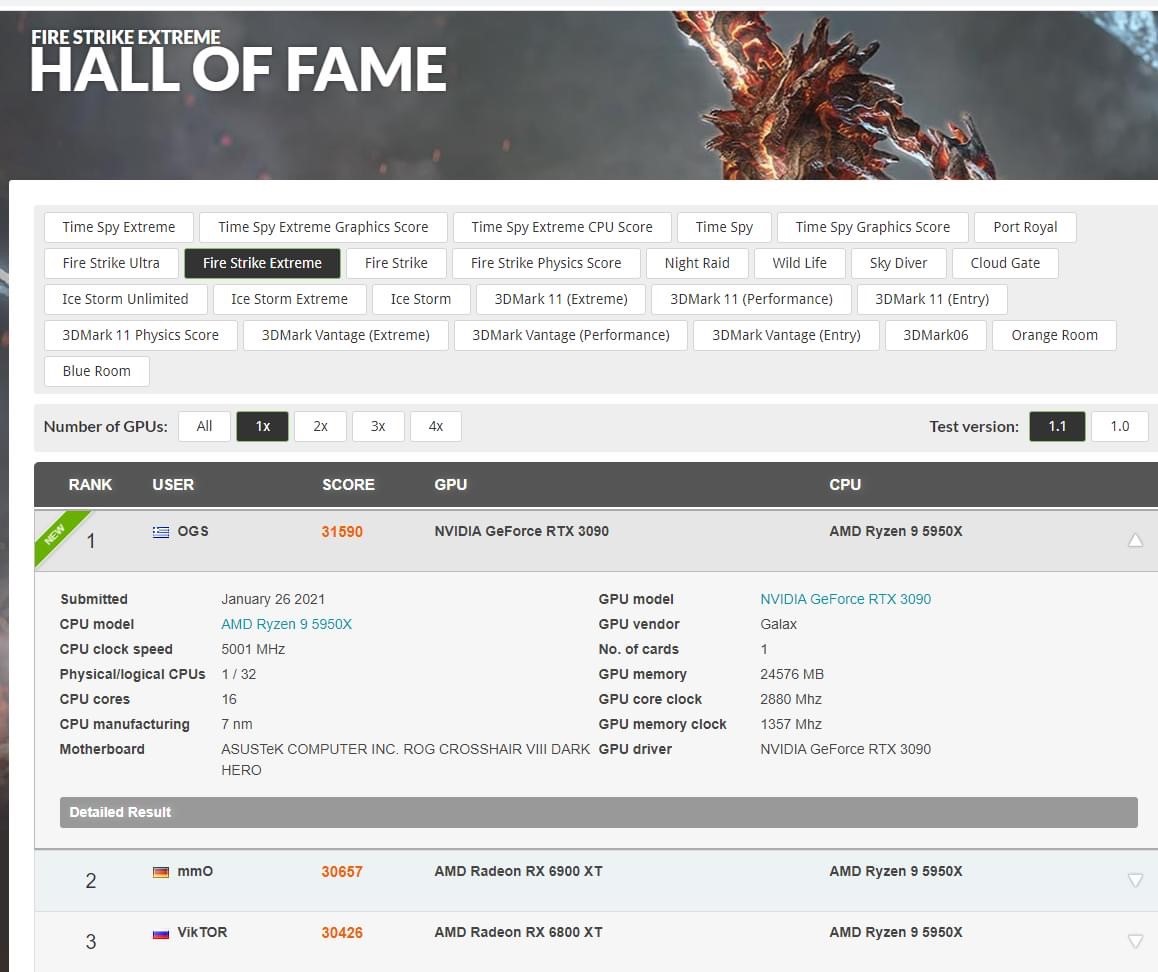Open the 3DMark Vantage (Extreme) tab

[346, 335]
